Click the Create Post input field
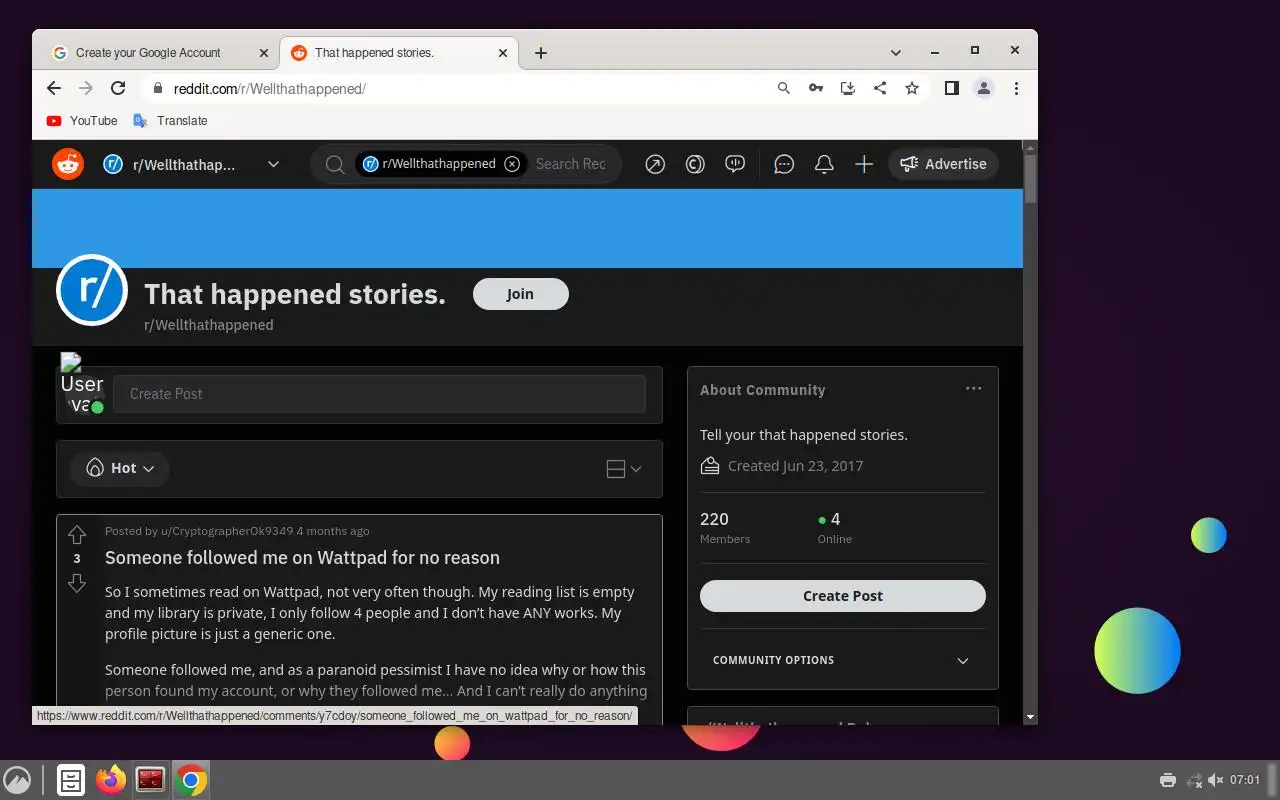Screen dimensions: 1280x800 pos(379,394)
